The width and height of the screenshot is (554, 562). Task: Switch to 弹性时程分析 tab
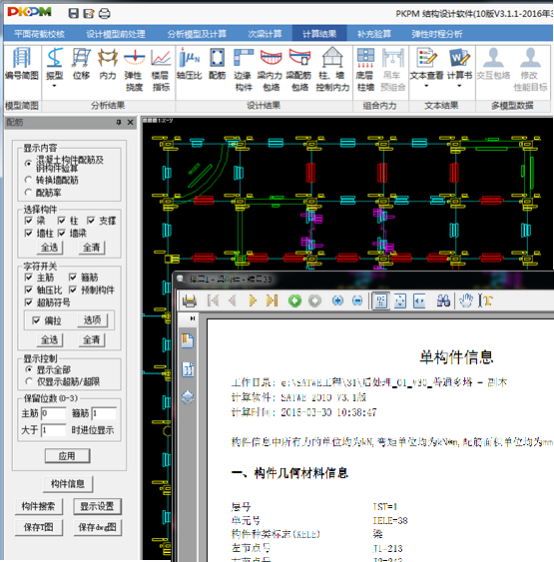pyautogui.click(x=437, y=34)
